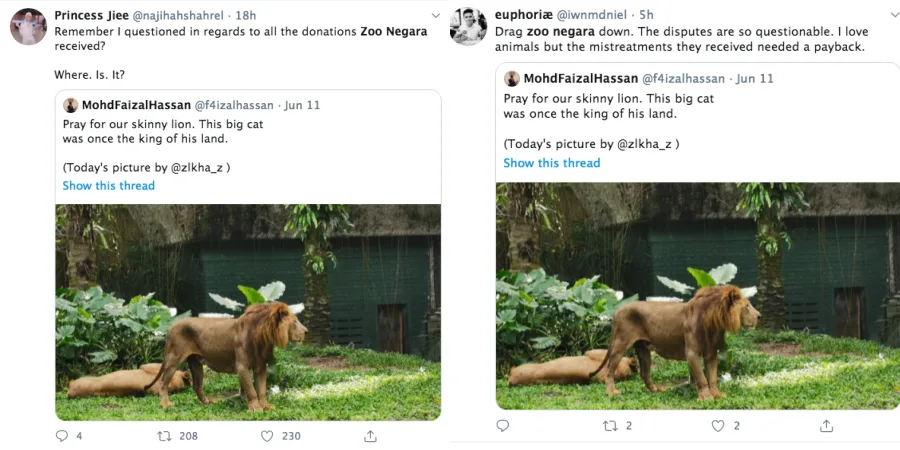Show this thread in left quoted tweet
Screen dimensions: 900x450
[x=108, y=185]
